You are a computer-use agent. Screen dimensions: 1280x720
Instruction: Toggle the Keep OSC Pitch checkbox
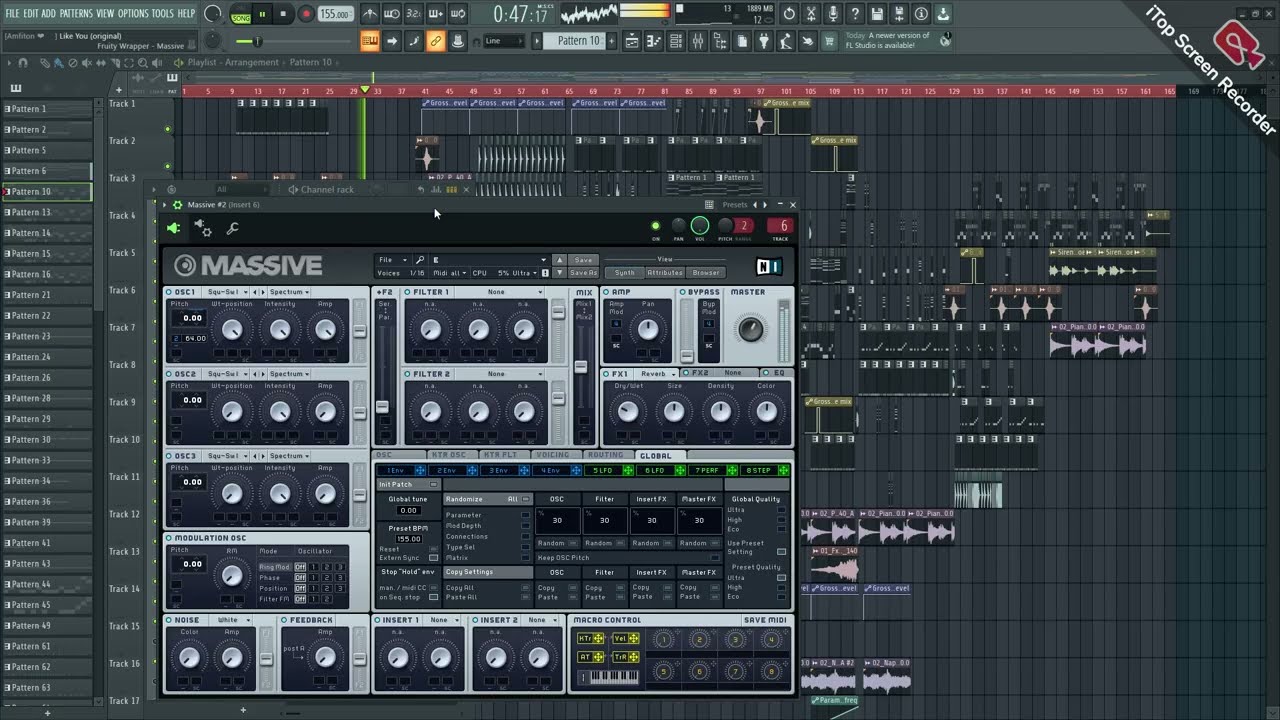[714, 557]
